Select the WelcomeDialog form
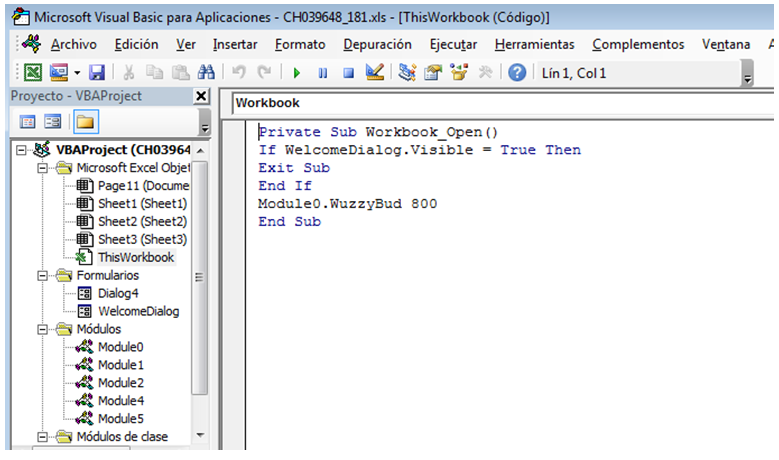Screen dimensions: 779x460 click(139, 311)
